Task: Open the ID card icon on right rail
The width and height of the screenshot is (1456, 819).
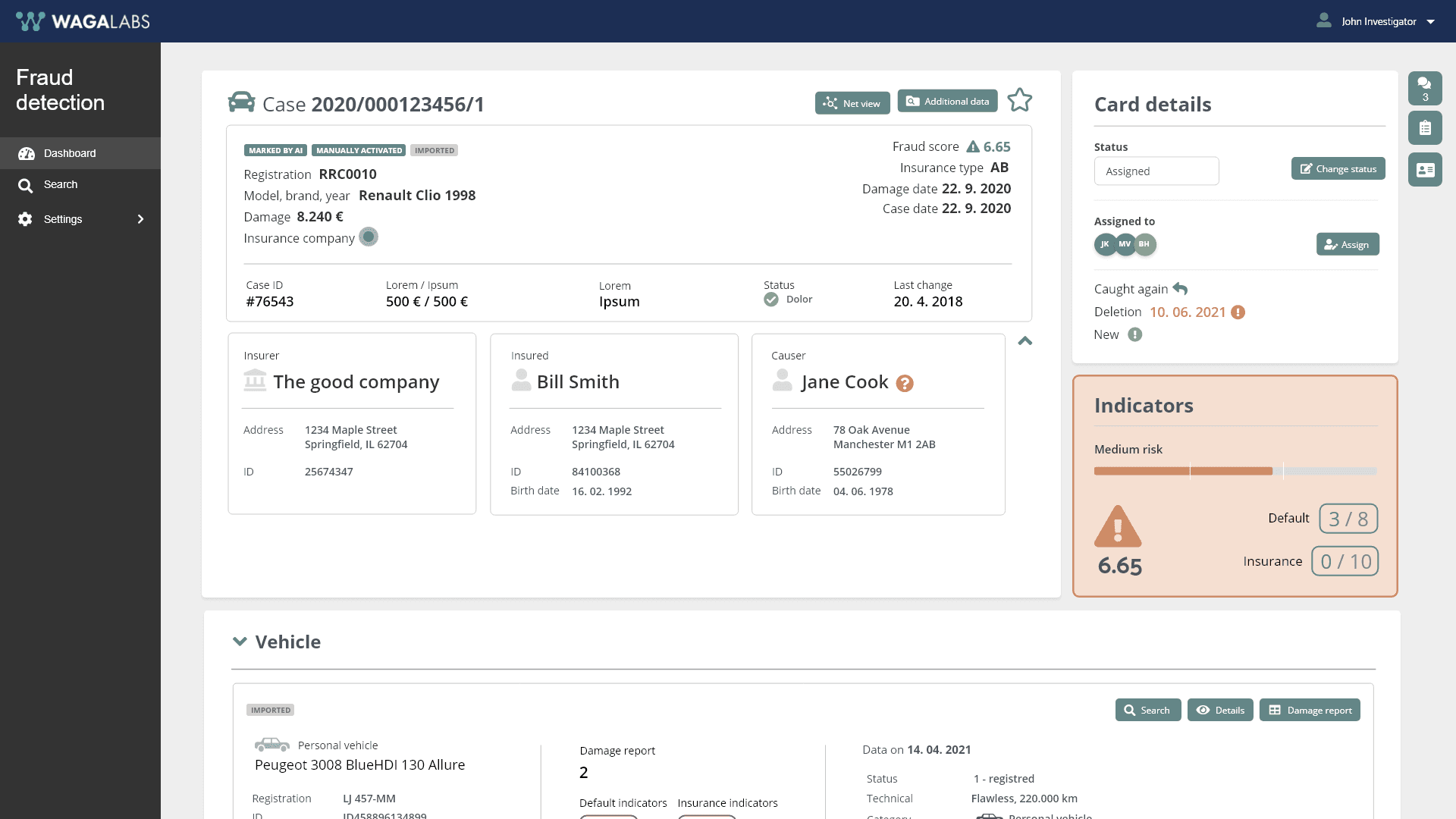Action: pyautogui.click(x=1425, y=170)
